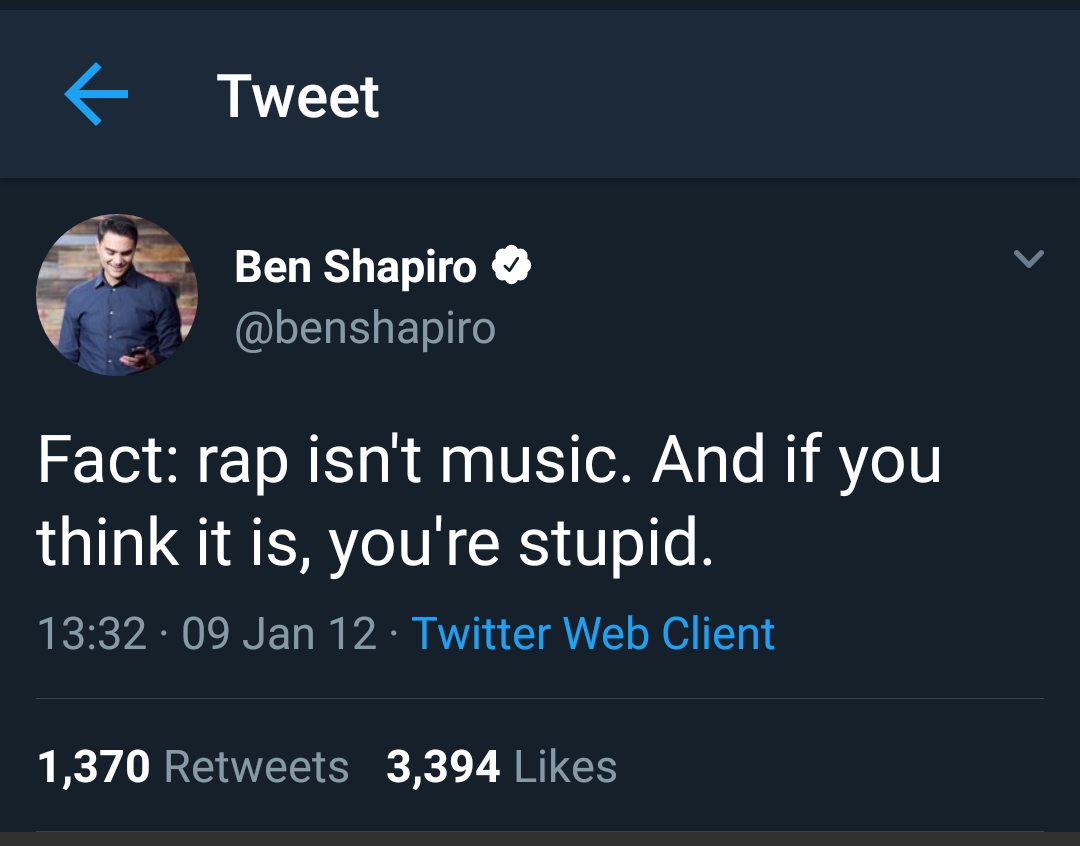
Task: Click the tweet line starting with Fact
Action: 489,461
